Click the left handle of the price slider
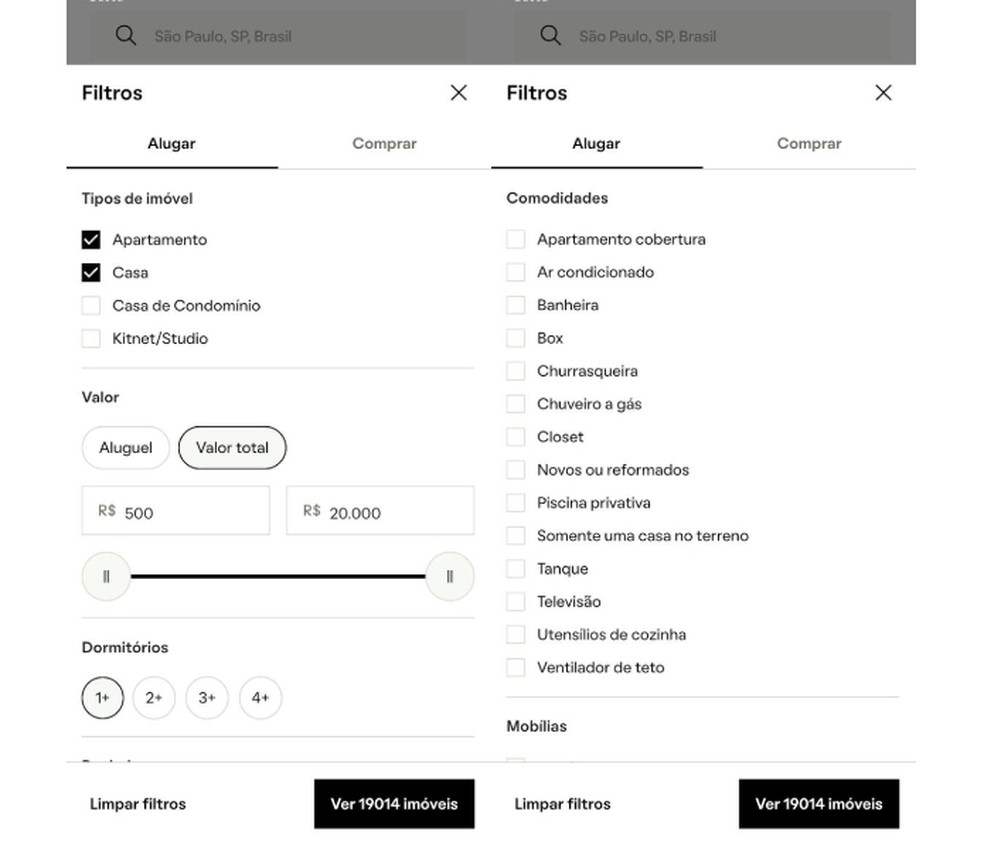 106,576
